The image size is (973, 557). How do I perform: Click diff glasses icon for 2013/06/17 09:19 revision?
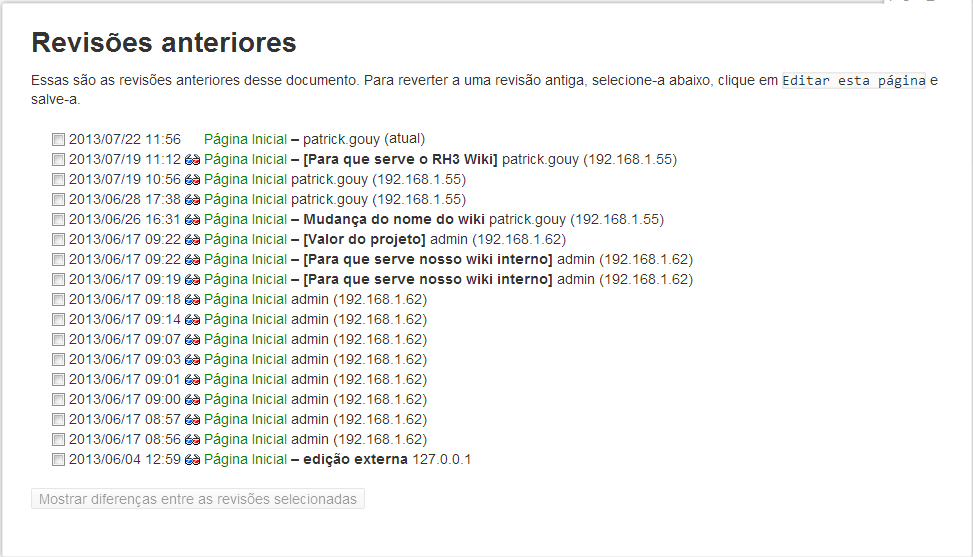(193, 280)
